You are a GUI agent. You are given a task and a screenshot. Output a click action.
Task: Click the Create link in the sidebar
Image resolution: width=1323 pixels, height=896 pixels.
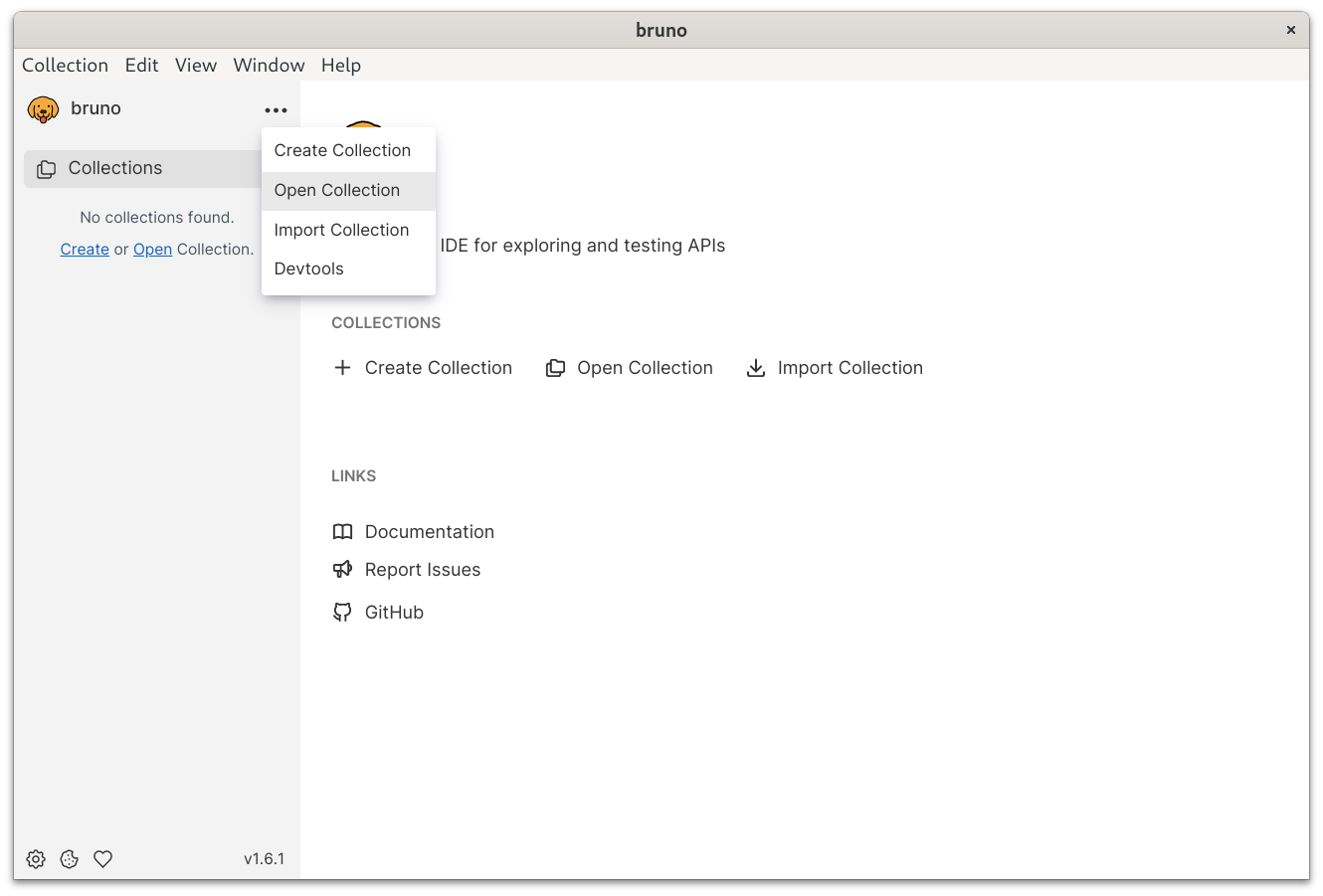tap(85, 250)
